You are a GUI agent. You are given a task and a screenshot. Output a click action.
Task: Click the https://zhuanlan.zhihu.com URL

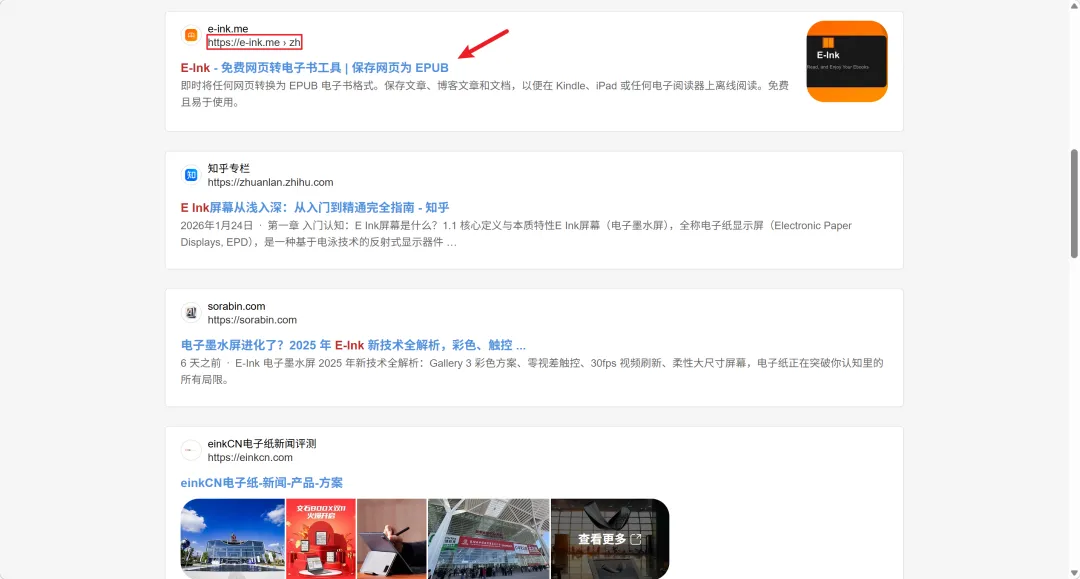point(270,182)
